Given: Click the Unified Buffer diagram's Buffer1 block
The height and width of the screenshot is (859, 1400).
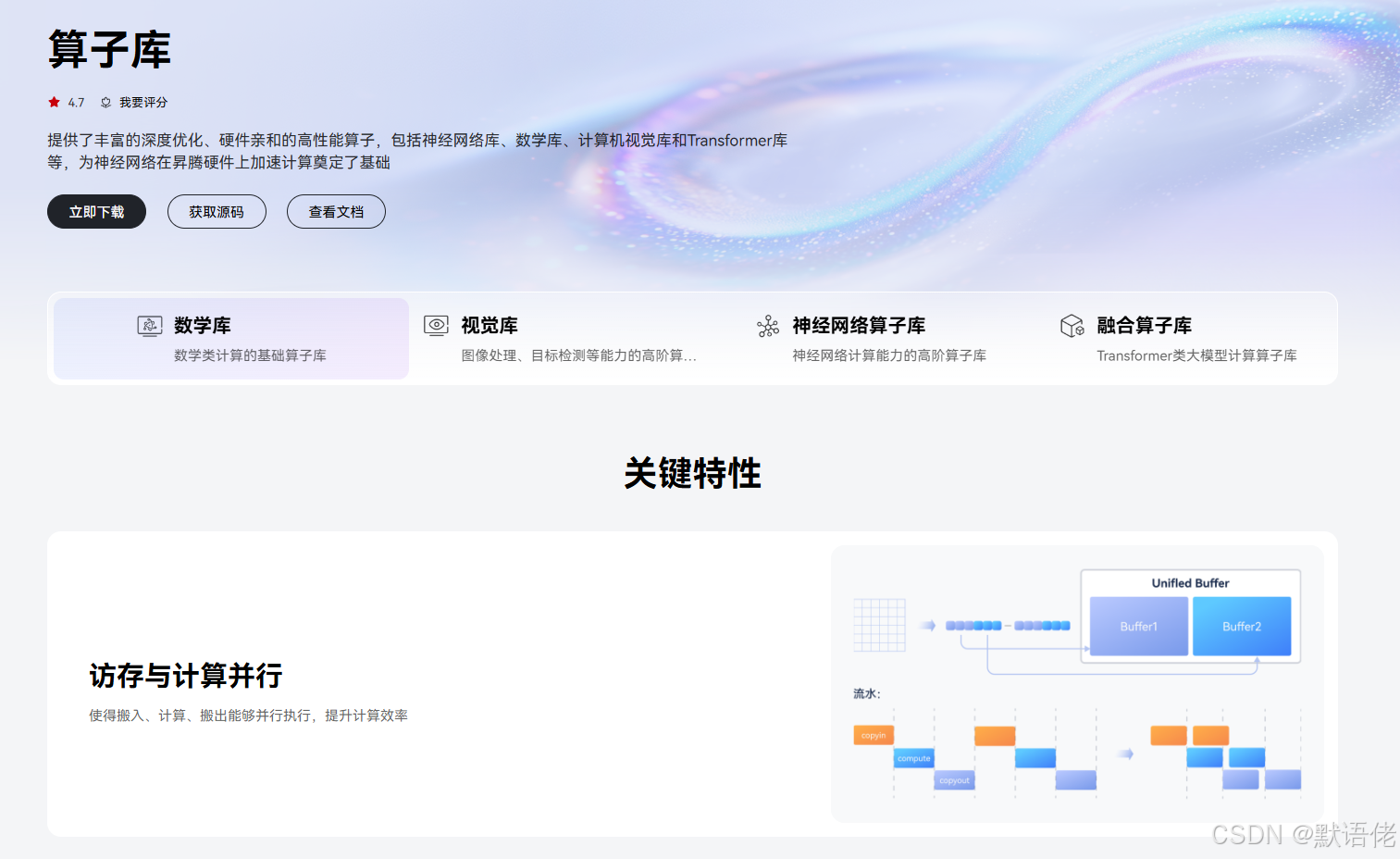Looking at the screenshot, I should (1138, 626).
